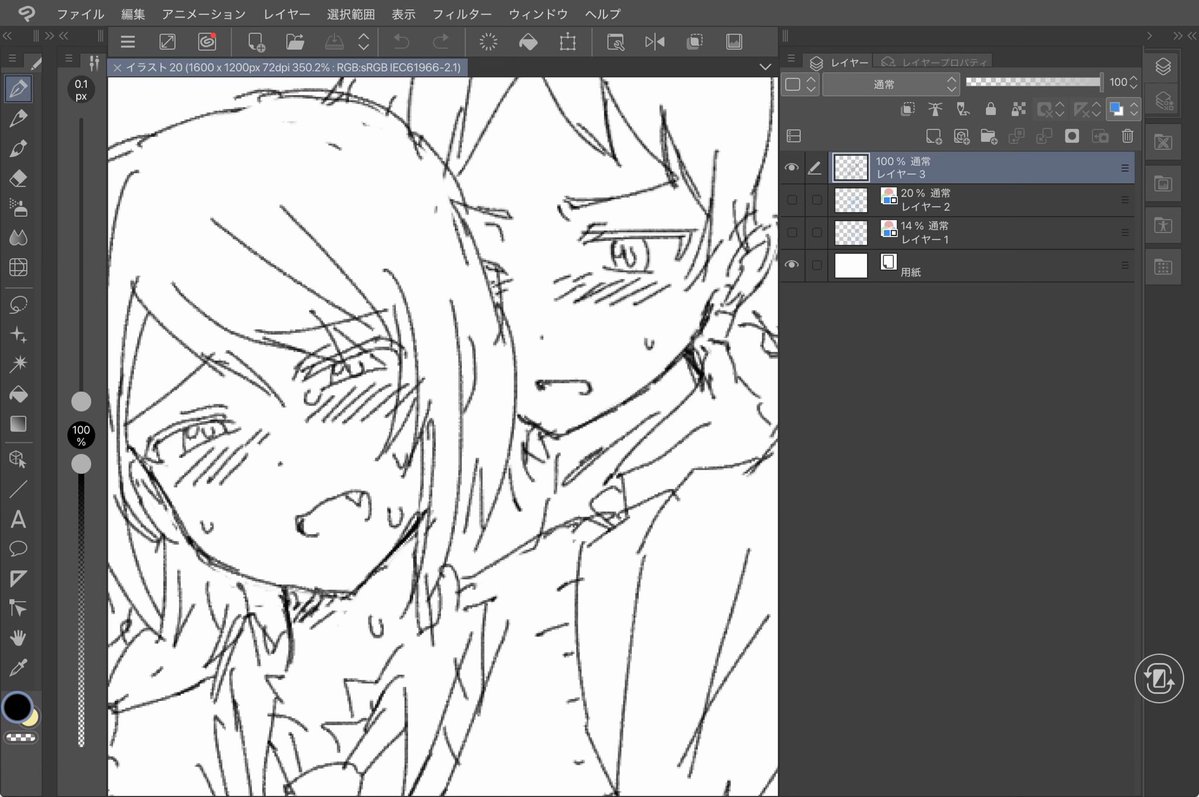The width and height of the screenshot is (1199, 797).
Task: Toggle Clip to layer below
Action: point(908,109)
